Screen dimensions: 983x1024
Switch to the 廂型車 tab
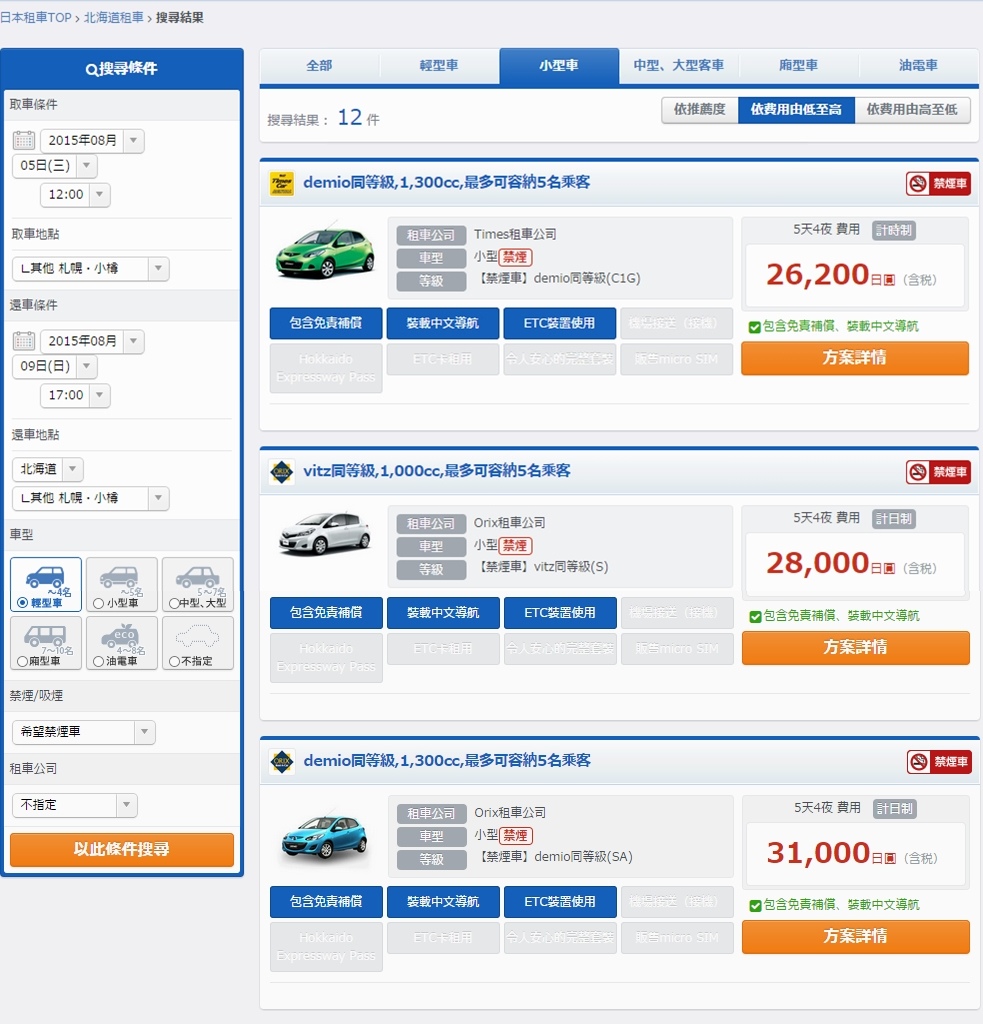798,66
